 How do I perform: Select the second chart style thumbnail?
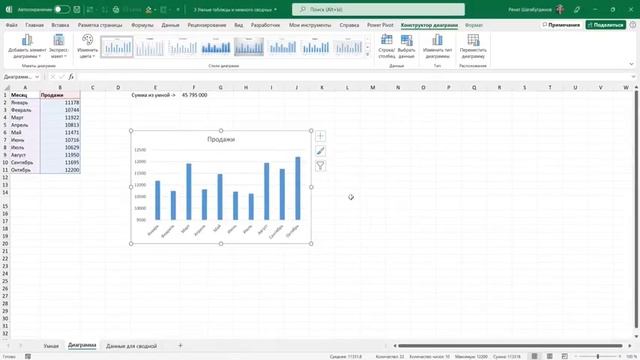coord(150,47)
